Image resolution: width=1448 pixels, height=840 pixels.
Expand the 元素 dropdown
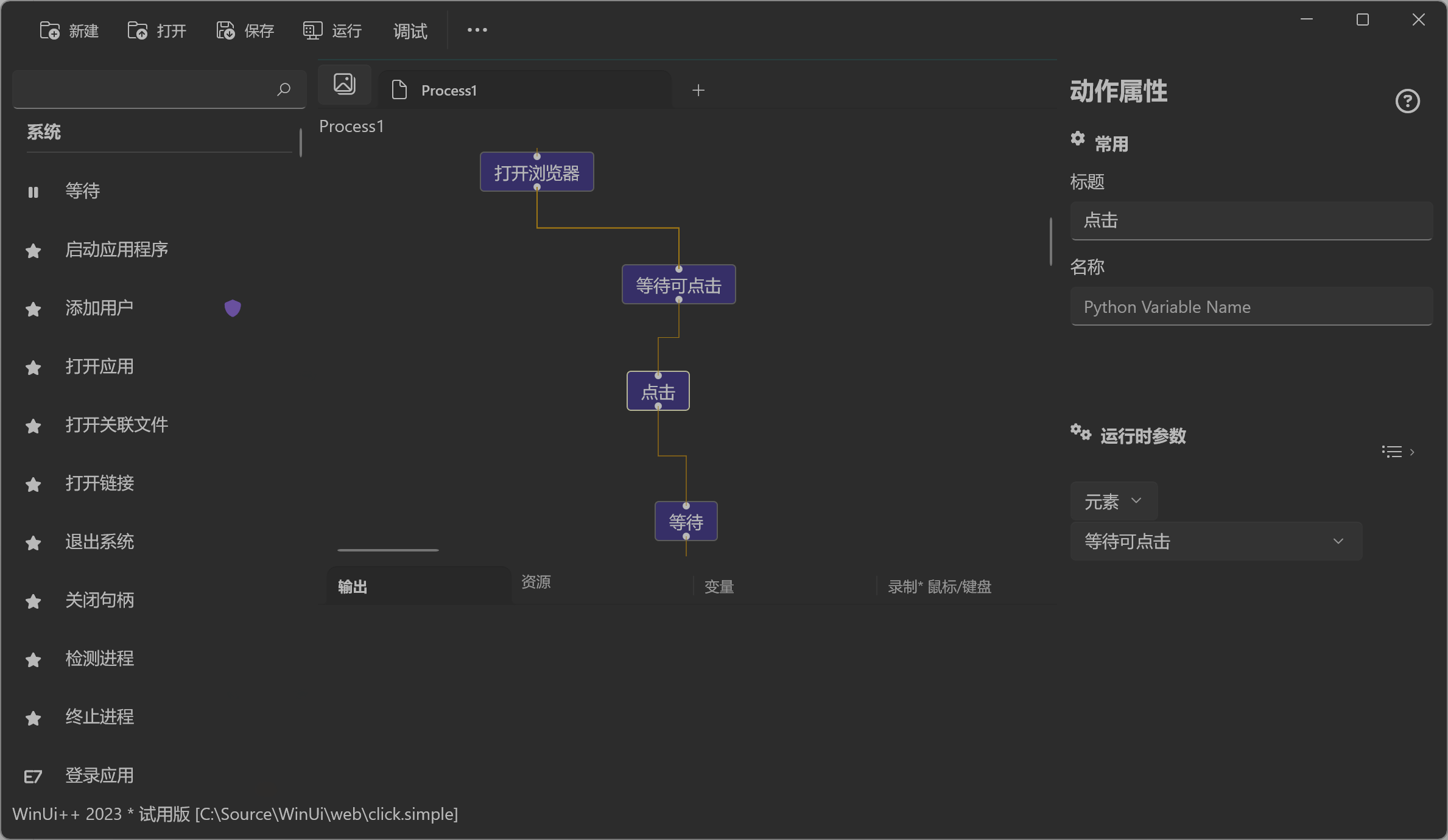(x=1113, y=500)
